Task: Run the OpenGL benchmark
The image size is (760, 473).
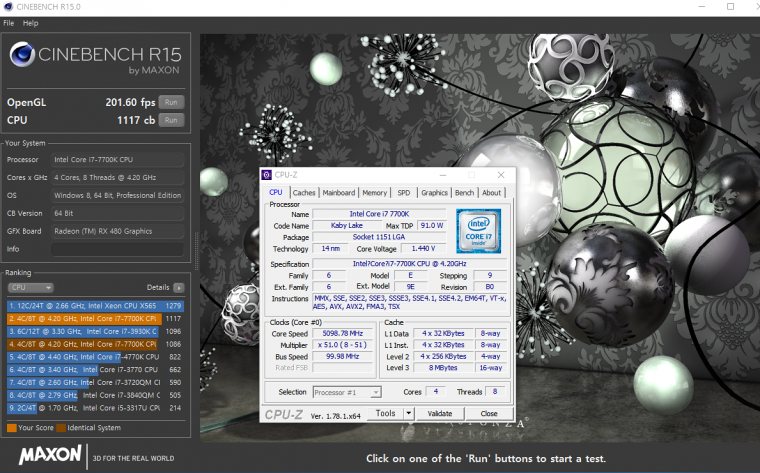Action: click(171, 102)
